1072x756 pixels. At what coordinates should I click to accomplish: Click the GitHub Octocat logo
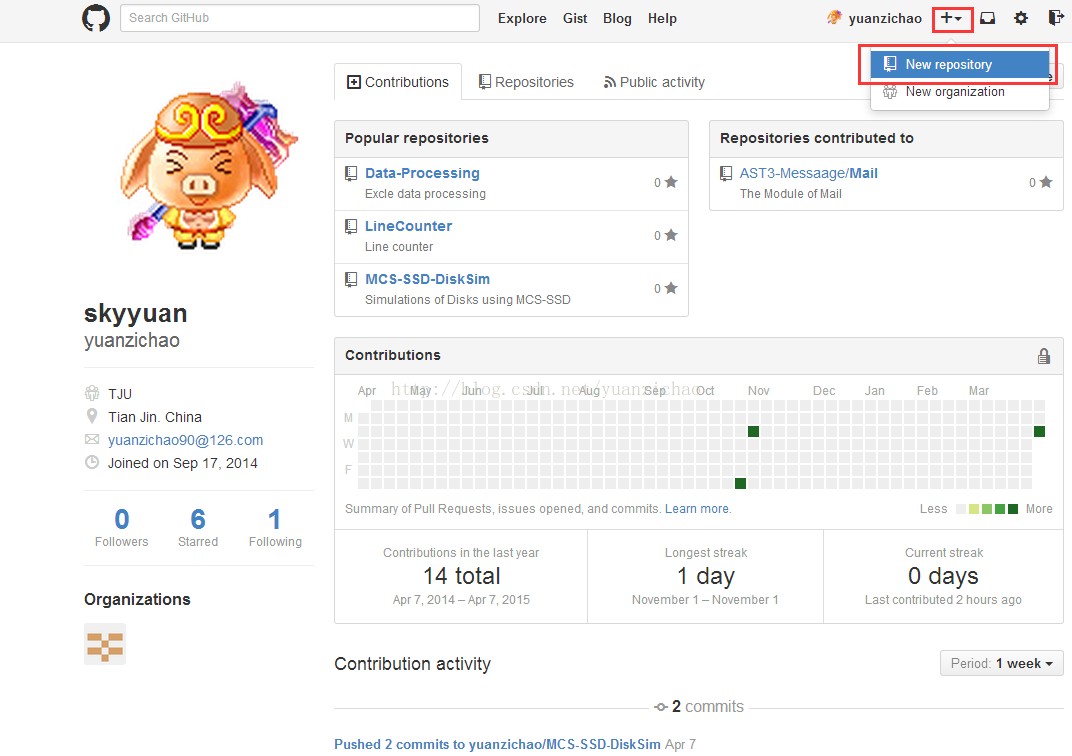[96, 18]
